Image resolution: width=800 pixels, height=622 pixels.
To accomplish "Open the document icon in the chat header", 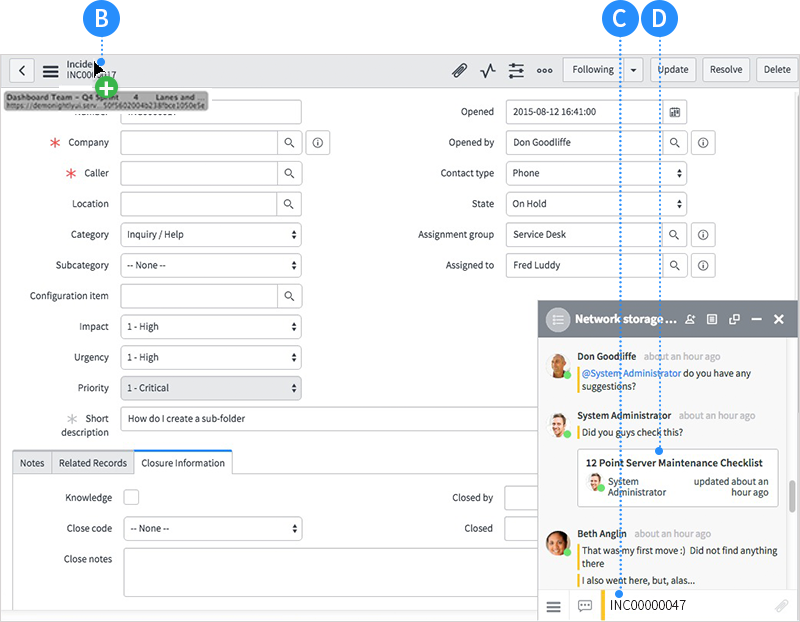I will [712, 319].
